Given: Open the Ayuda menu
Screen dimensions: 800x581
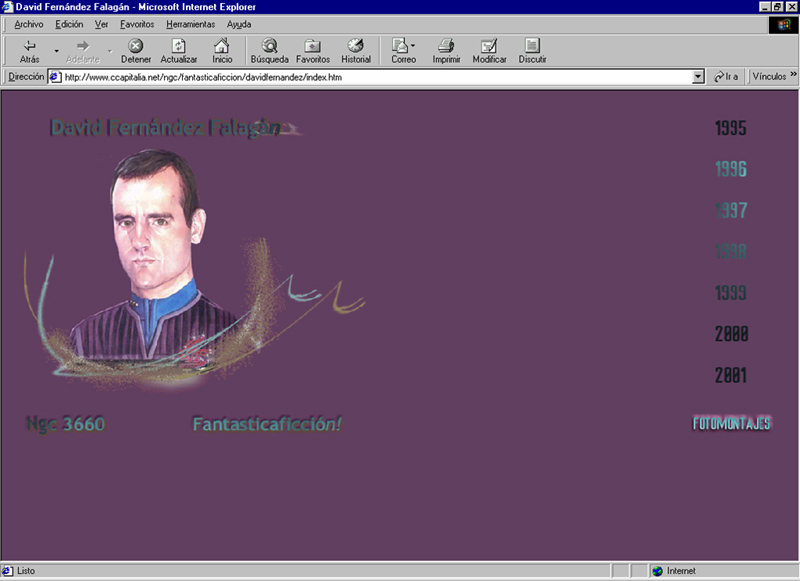Looking at the screenshot, I should (239, 24).
